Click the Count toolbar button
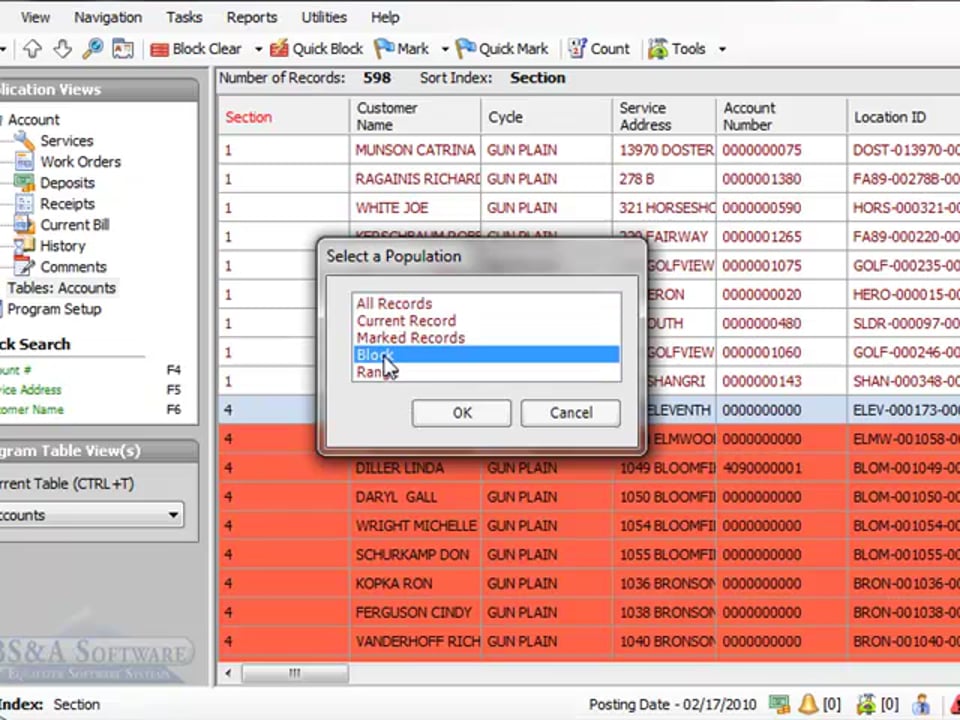Viewport: 960px width, 720px height. pos(599,49)
